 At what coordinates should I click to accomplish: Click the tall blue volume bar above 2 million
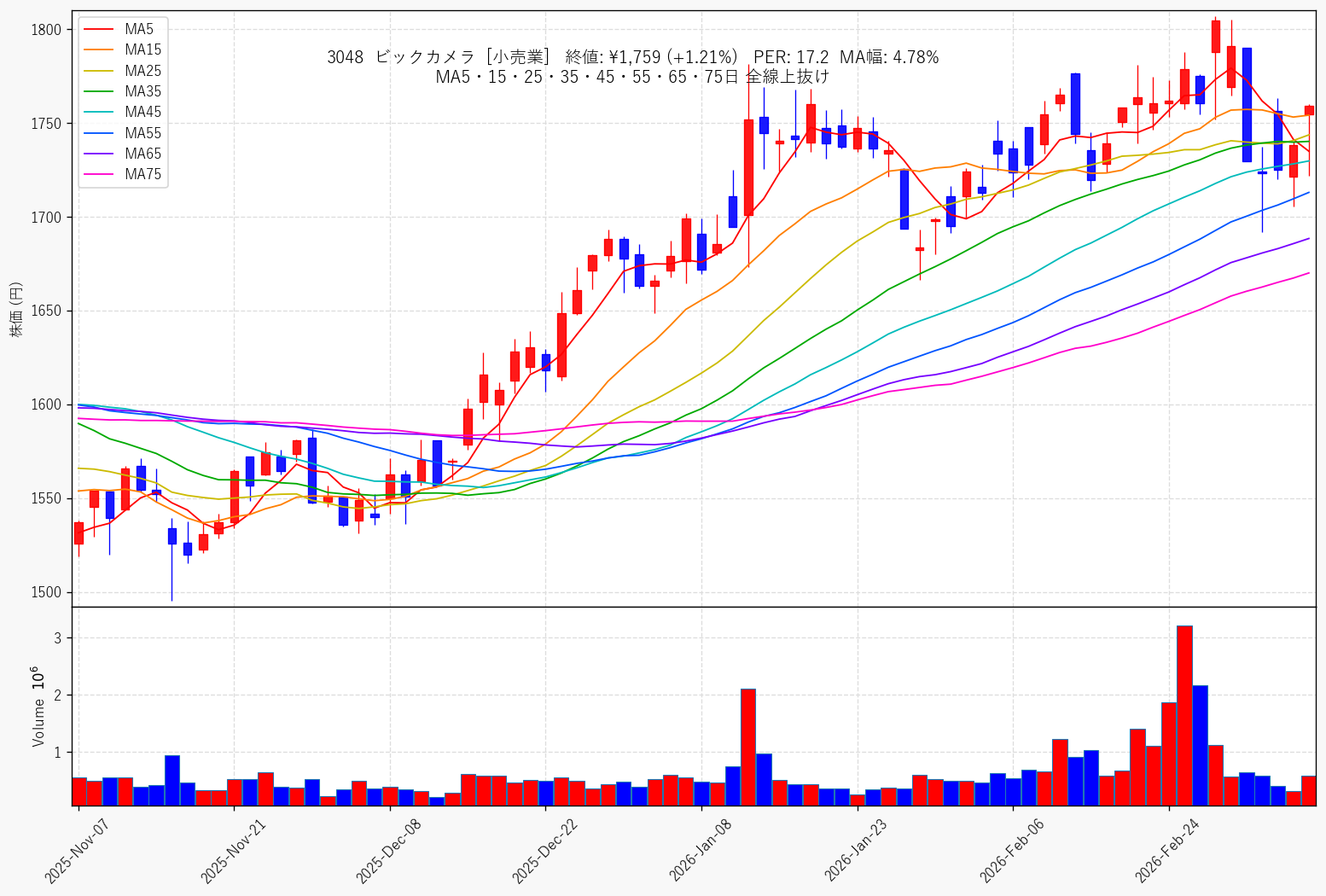point(1200,745)
